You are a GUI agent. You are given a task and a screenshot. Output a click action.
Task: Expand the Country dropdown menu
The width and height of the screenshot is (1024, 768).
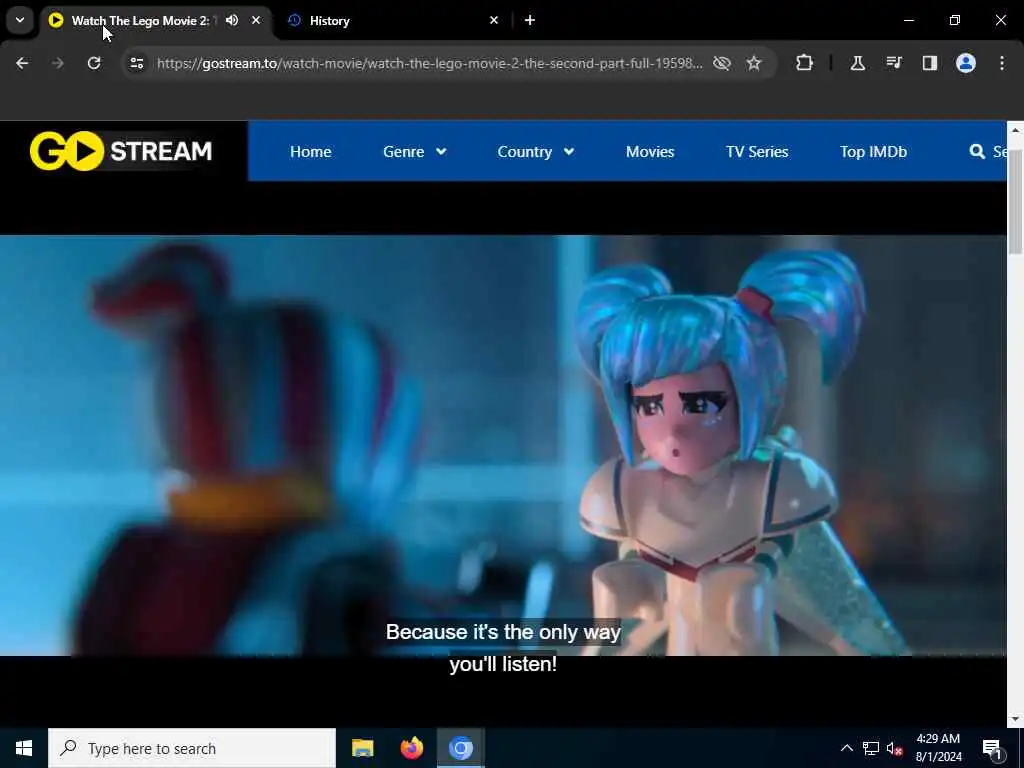(536, 152)
